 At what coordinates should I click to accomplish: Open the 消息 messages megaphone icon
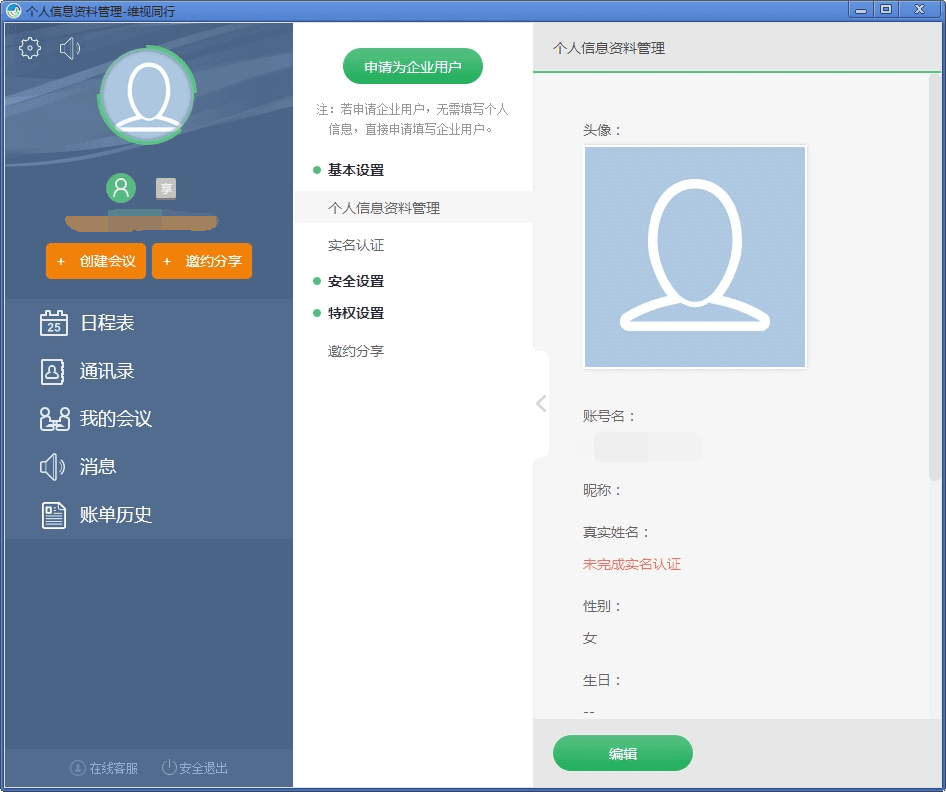coord(53,466)
